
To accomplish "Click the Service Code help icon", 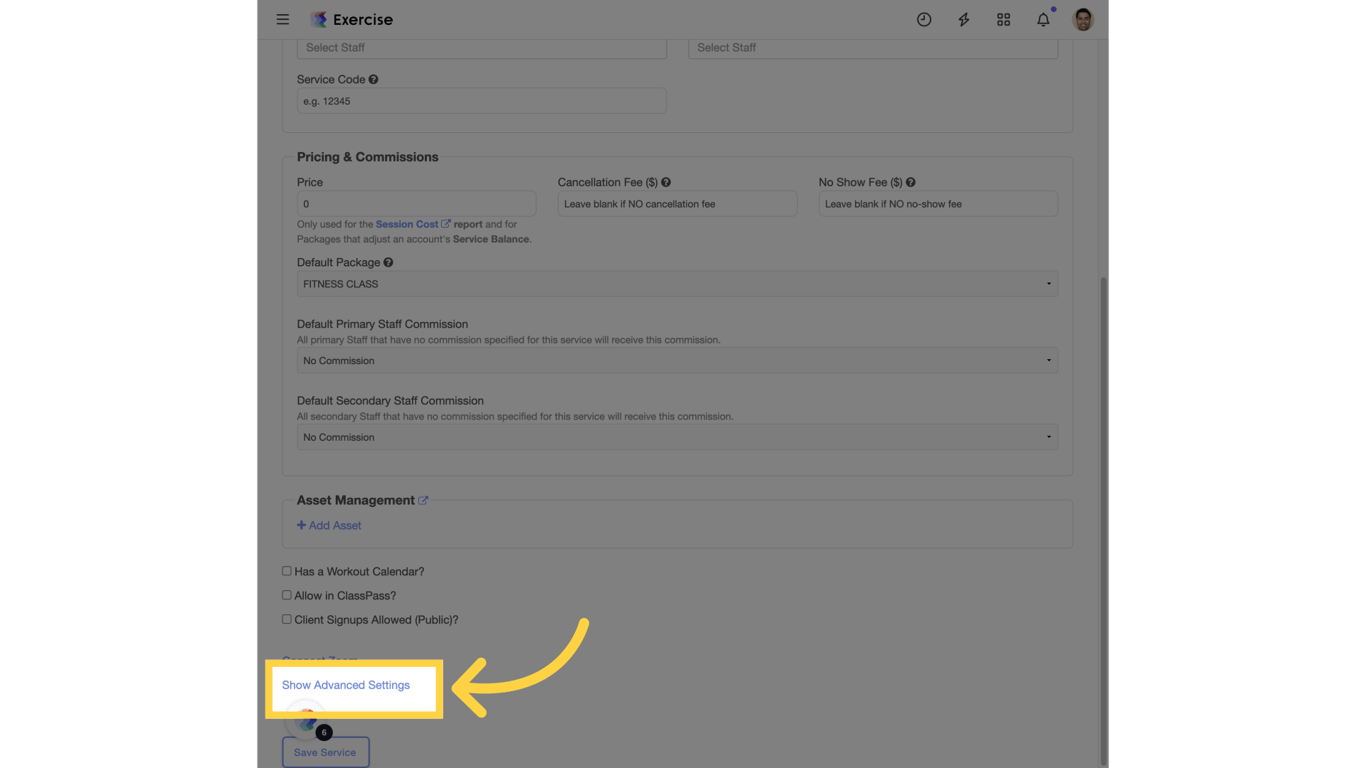I will coord(372,79).
